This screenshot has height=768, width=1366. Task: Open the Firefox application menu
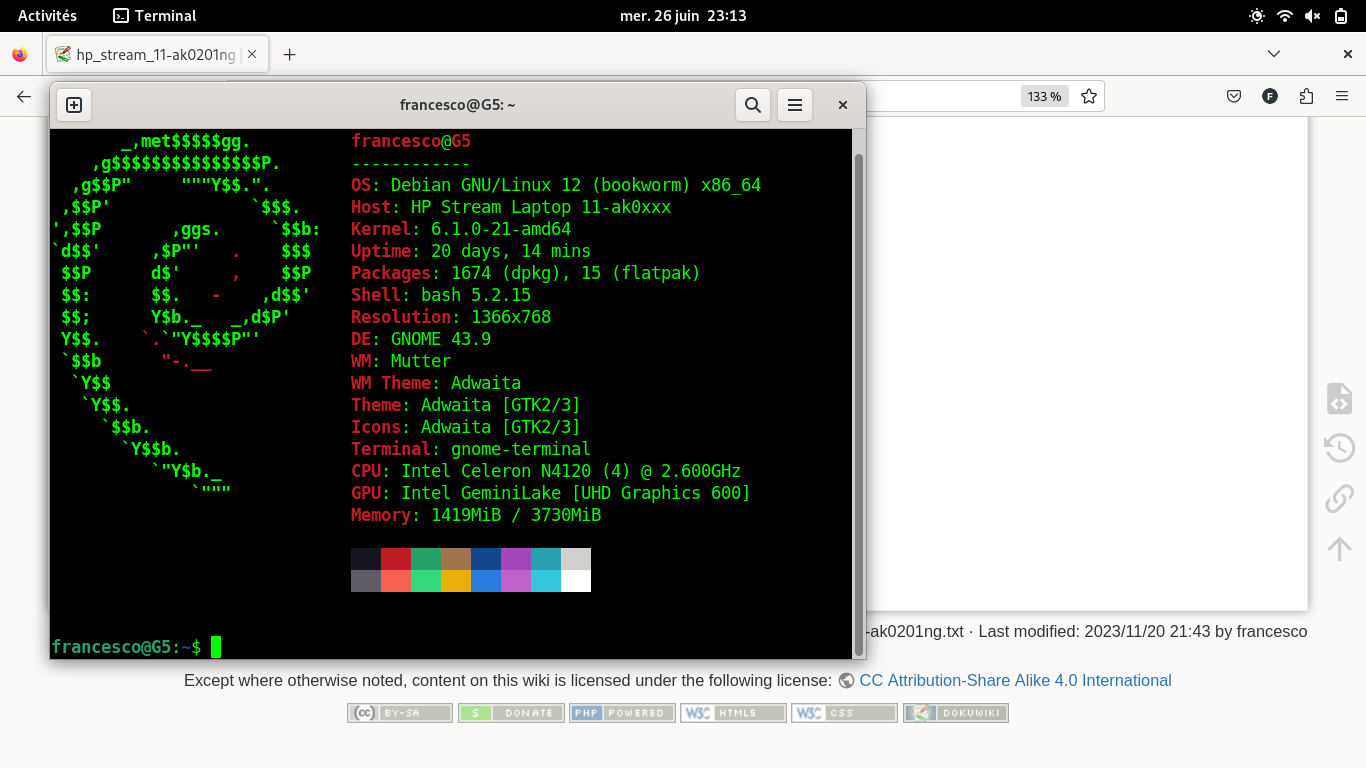point(1342,96)
